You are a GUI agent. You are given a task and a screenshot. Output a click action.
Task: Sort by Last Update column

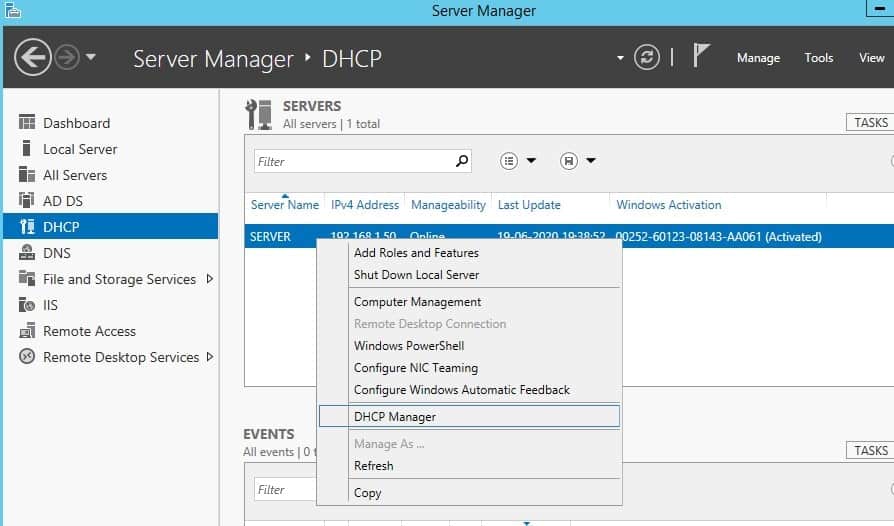click(x=529, y=205)
